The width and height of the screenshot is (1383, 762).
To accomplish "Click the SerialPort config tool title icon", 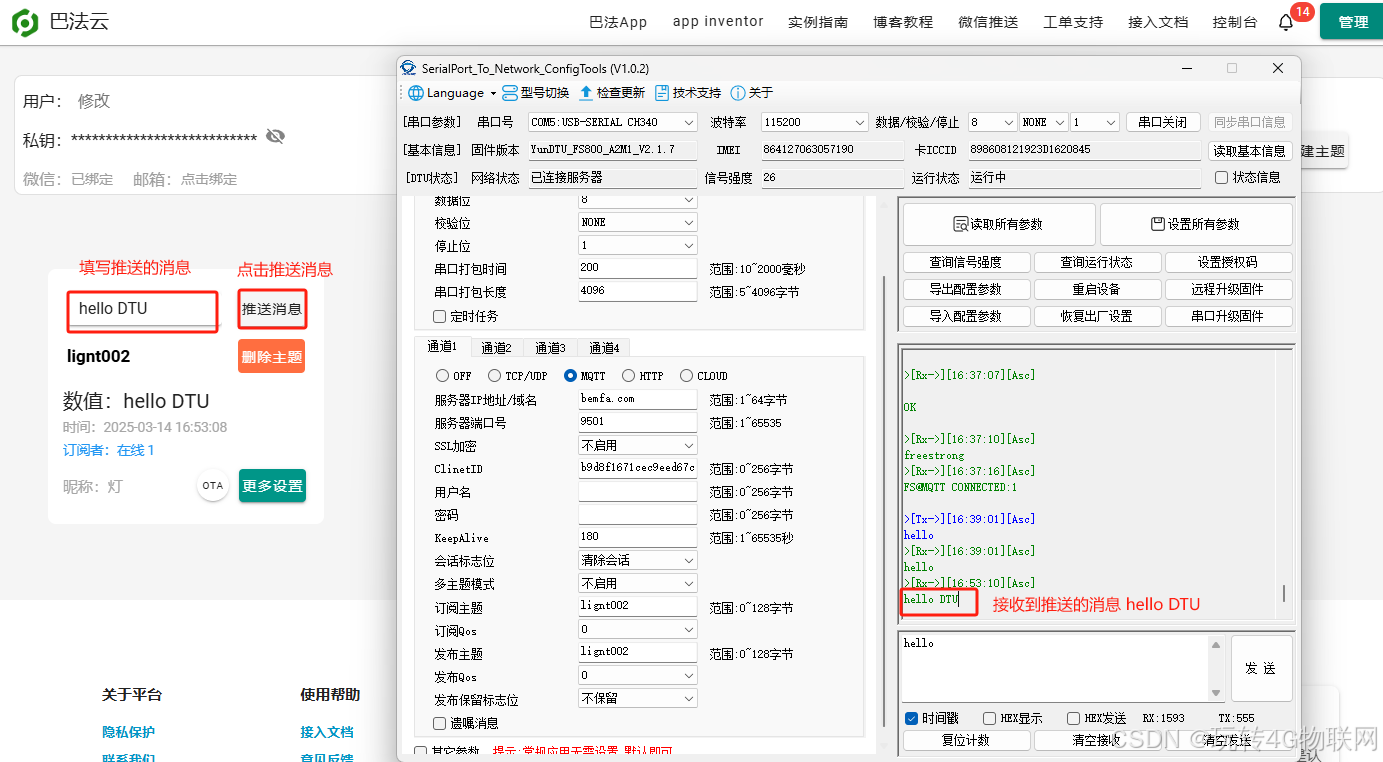I will point(408,68).
